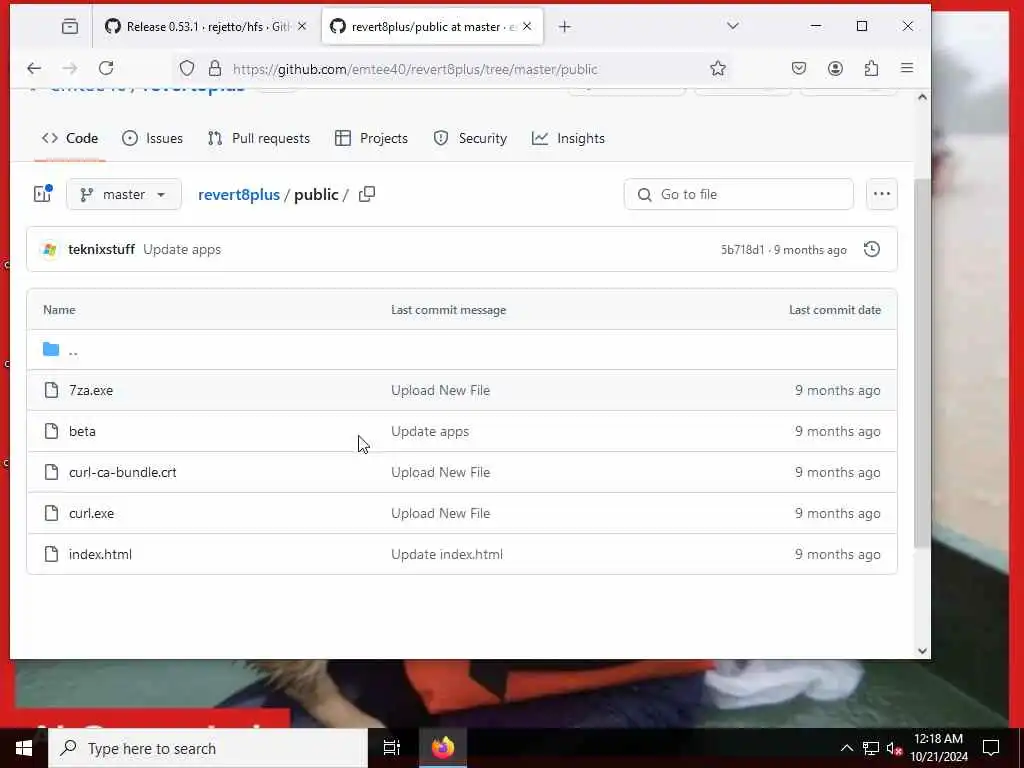This screenshot has height=768, width=1024.
Task: Open the network icon in system tray
Action: point(871,748)
